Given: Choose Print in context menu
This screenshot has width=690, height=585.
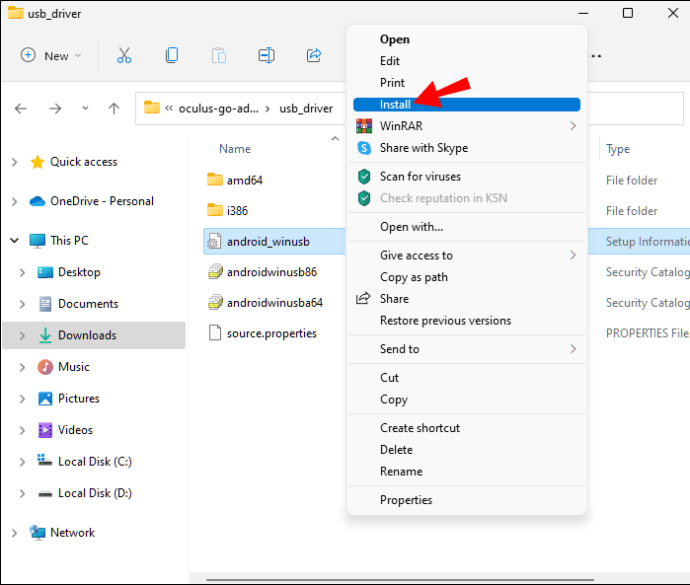Looking at the screenshot, I should tap(466, 83).
